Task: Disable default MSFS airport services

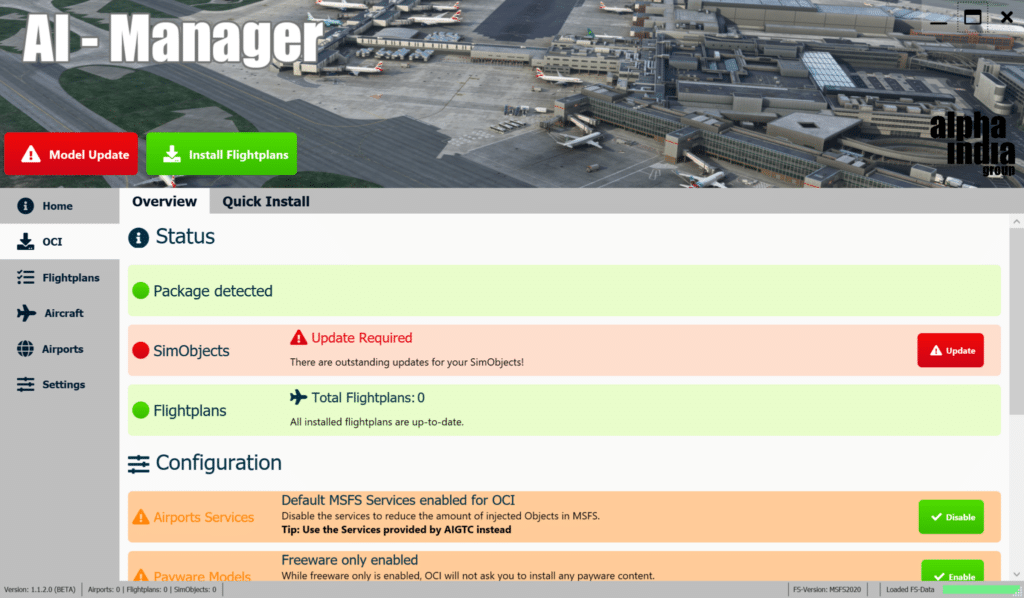Action: [950, 517]
